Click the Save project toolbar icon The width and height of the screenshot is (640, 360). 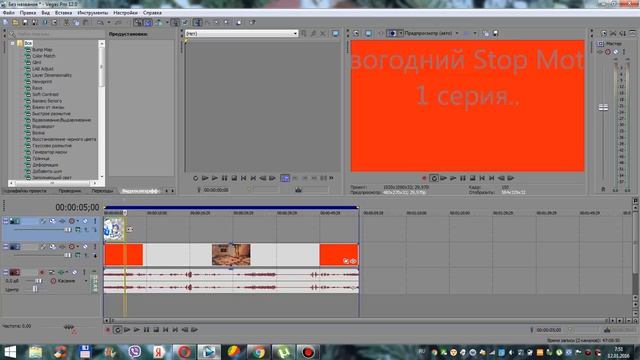click(x=25, y=22)
